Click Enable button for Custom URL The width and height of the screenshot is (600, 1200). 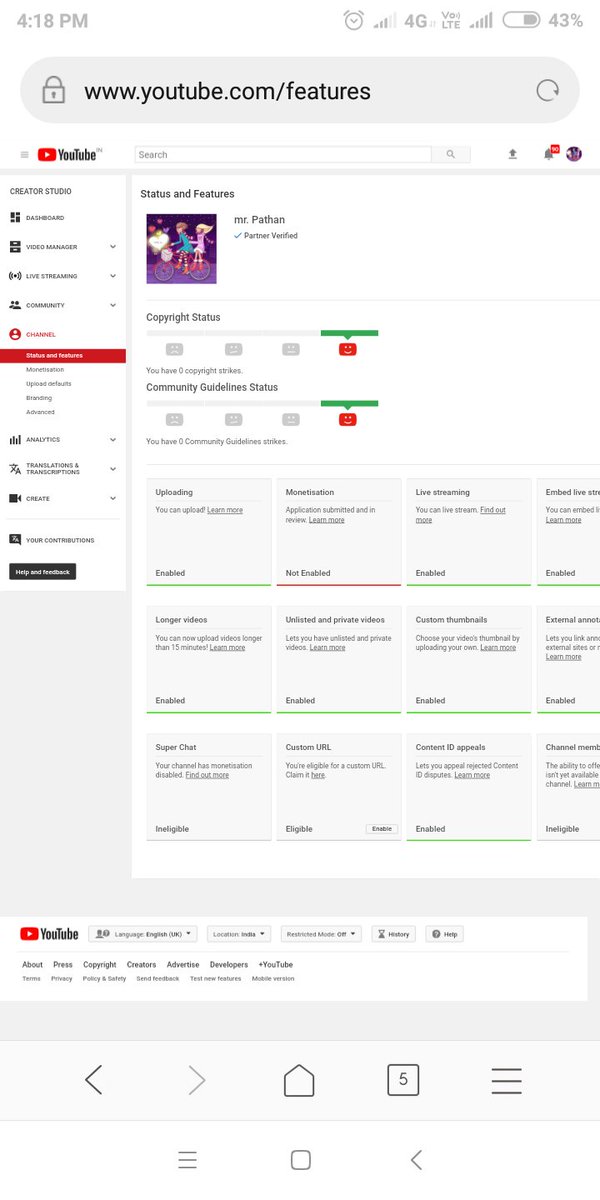click(382, 829)
